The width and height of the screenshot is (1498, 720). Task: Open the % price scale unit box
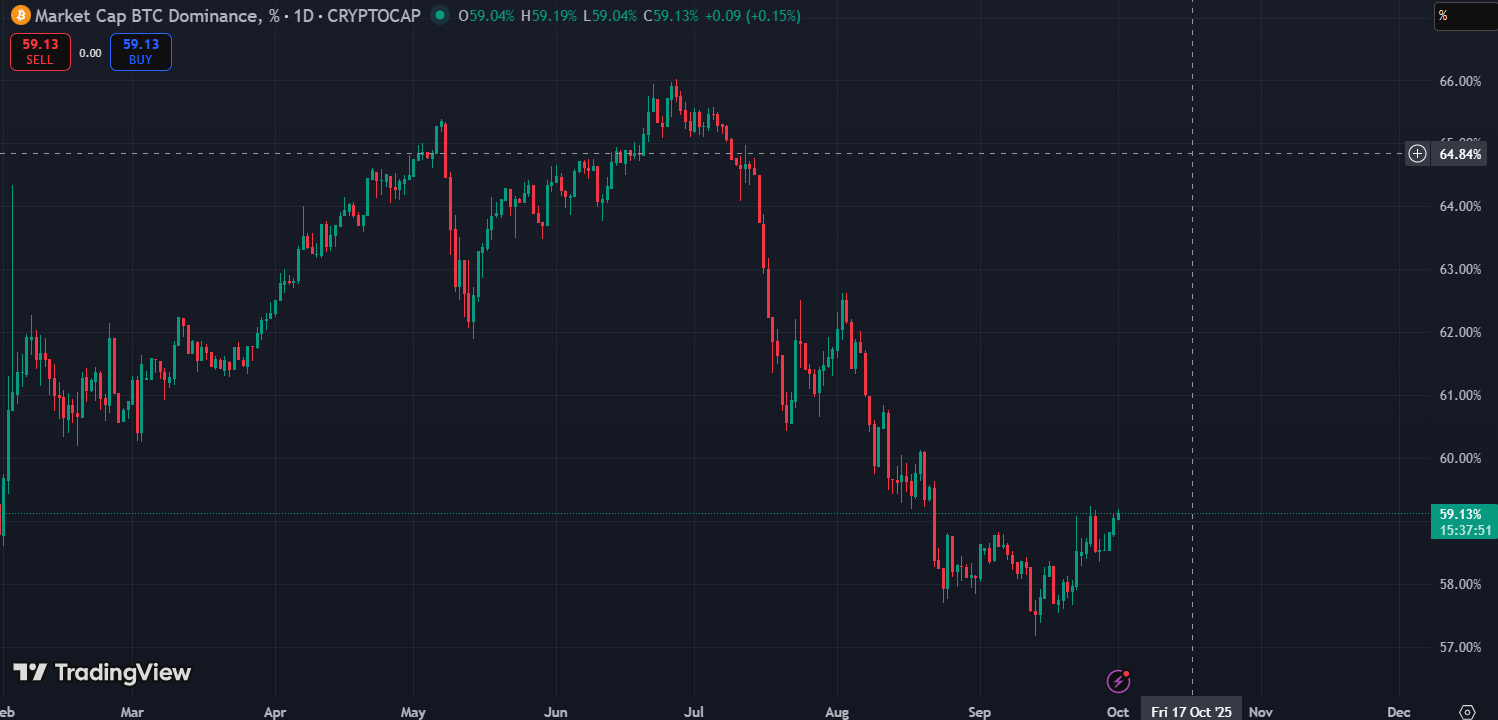1465,16
